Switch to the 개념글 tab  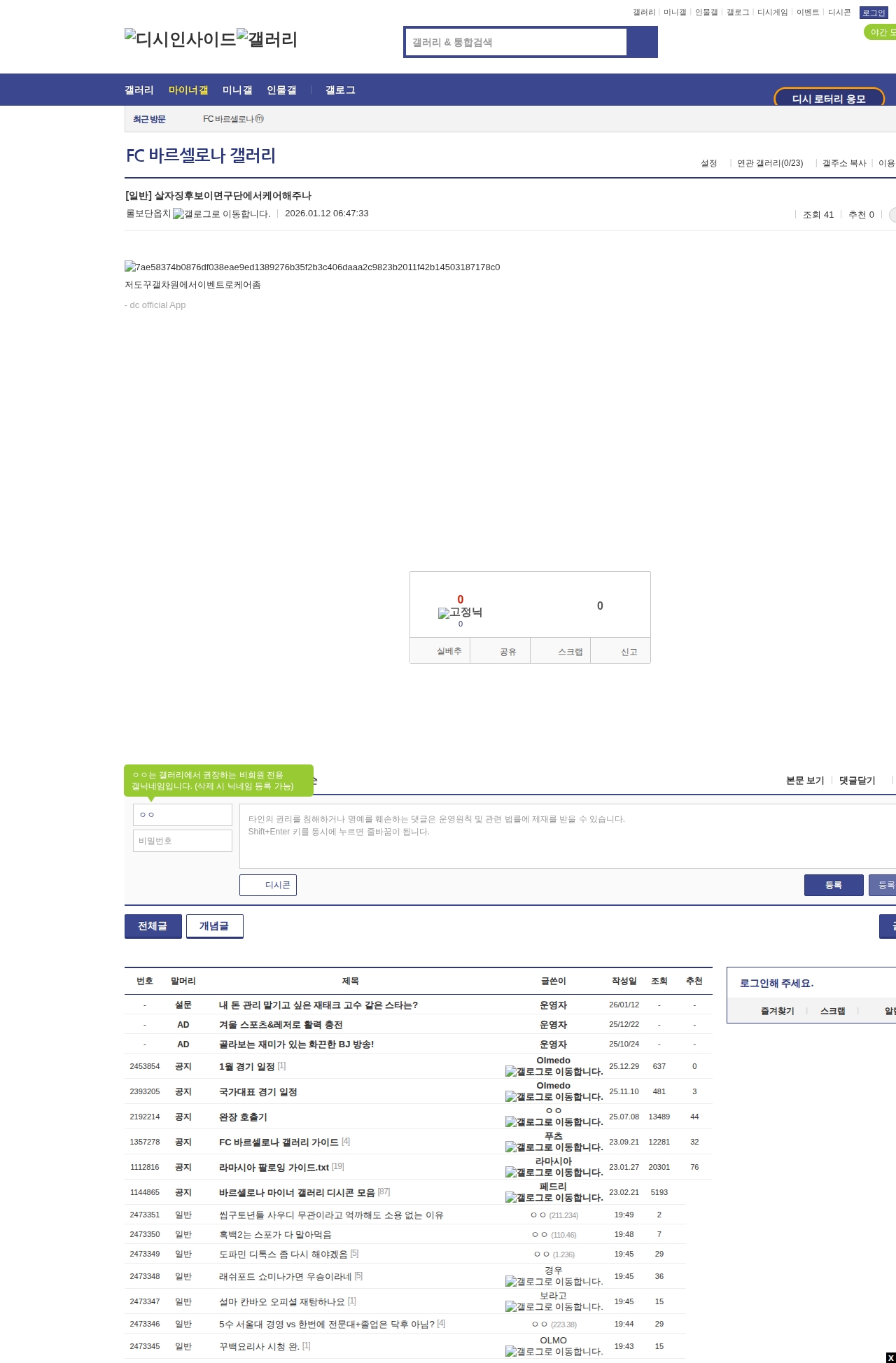click(x=215, y=926)
